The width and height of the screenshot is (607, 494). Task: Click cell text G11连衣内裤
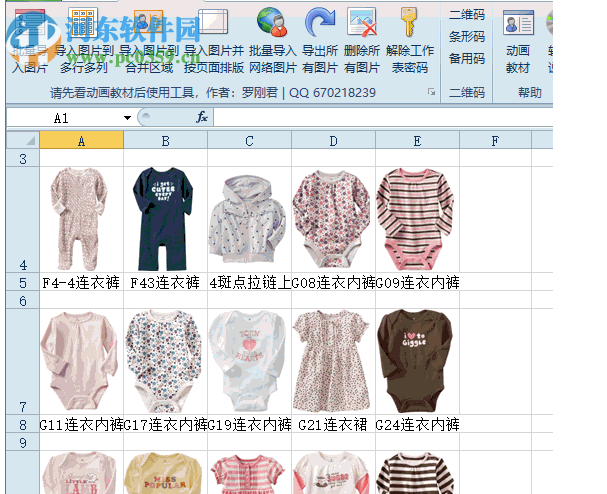coord(81,425)
